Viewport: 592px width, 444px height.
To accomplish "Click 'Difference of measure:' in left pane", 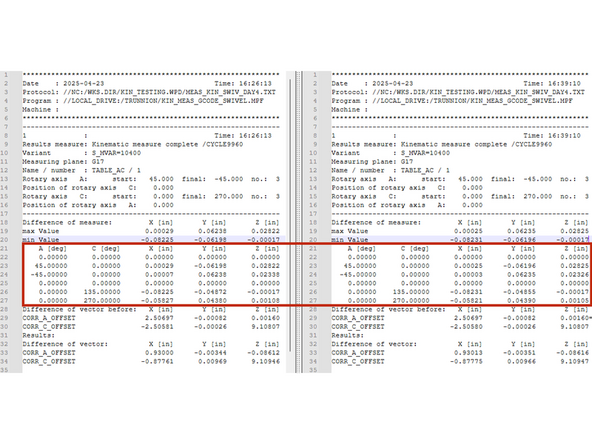I will 67,222.
